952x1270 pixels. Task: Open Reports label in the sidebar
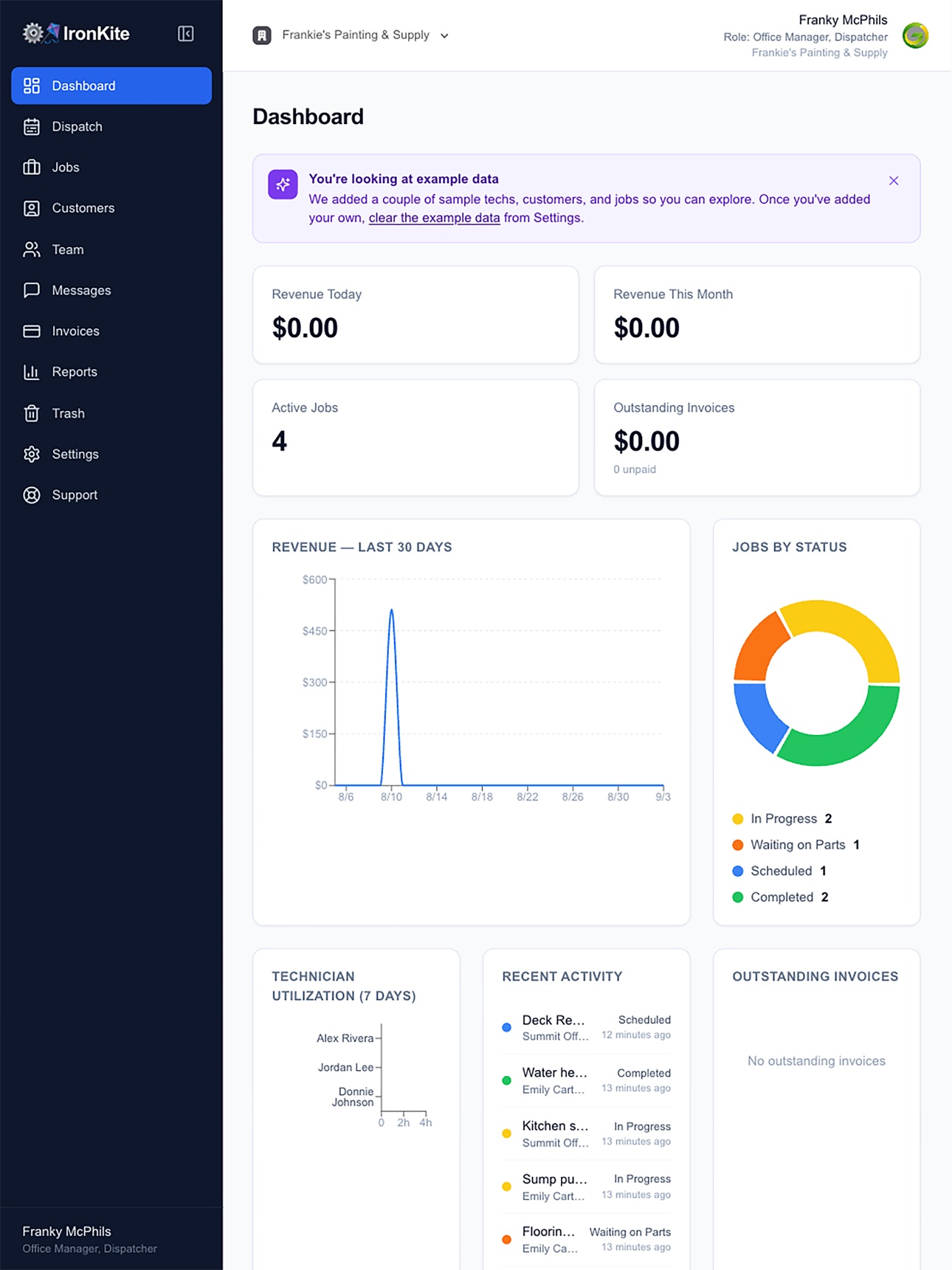(75, 372)
